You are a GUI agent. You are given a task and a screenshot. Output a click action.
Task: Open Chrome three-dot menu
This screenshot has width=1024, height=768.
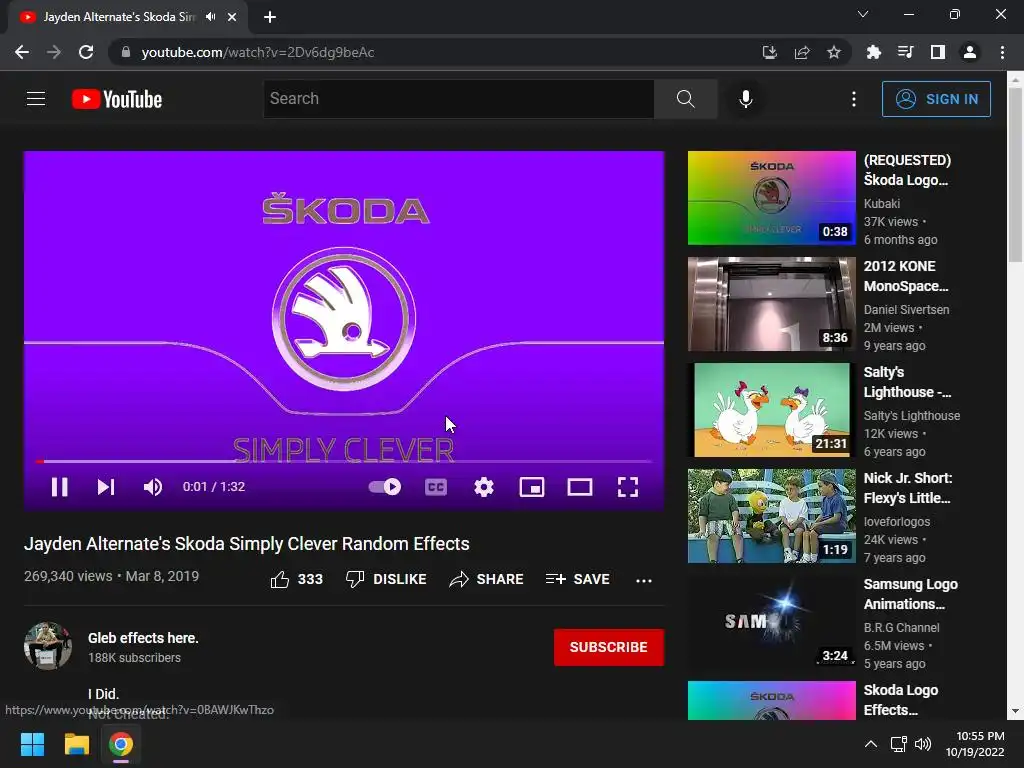(1002, 52)
